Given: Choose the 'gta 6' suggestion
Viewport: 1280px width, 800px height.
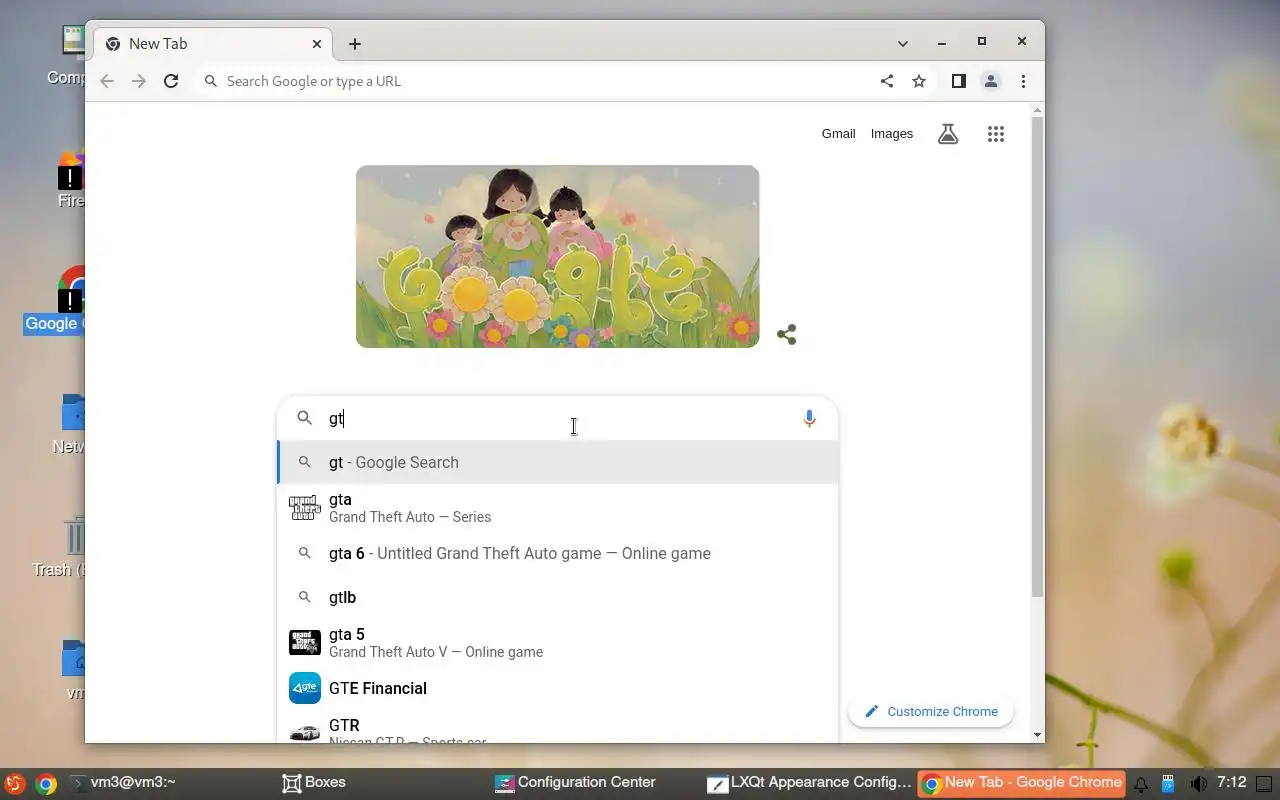Looking at the screenshot, I should (557, 553).
